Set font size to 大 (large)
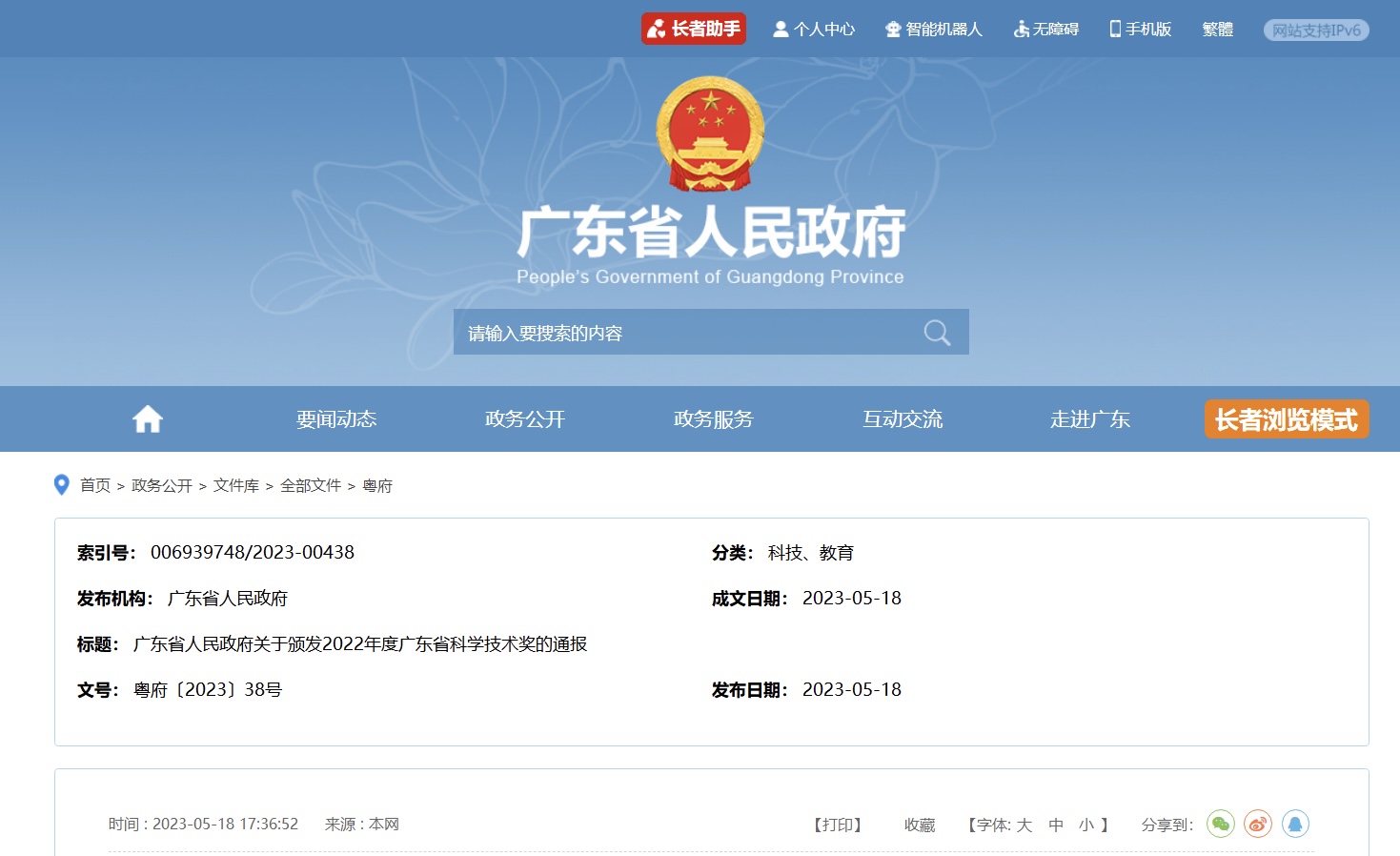The width and height of the screenshot is (1400, 856). click(1025, 825)
